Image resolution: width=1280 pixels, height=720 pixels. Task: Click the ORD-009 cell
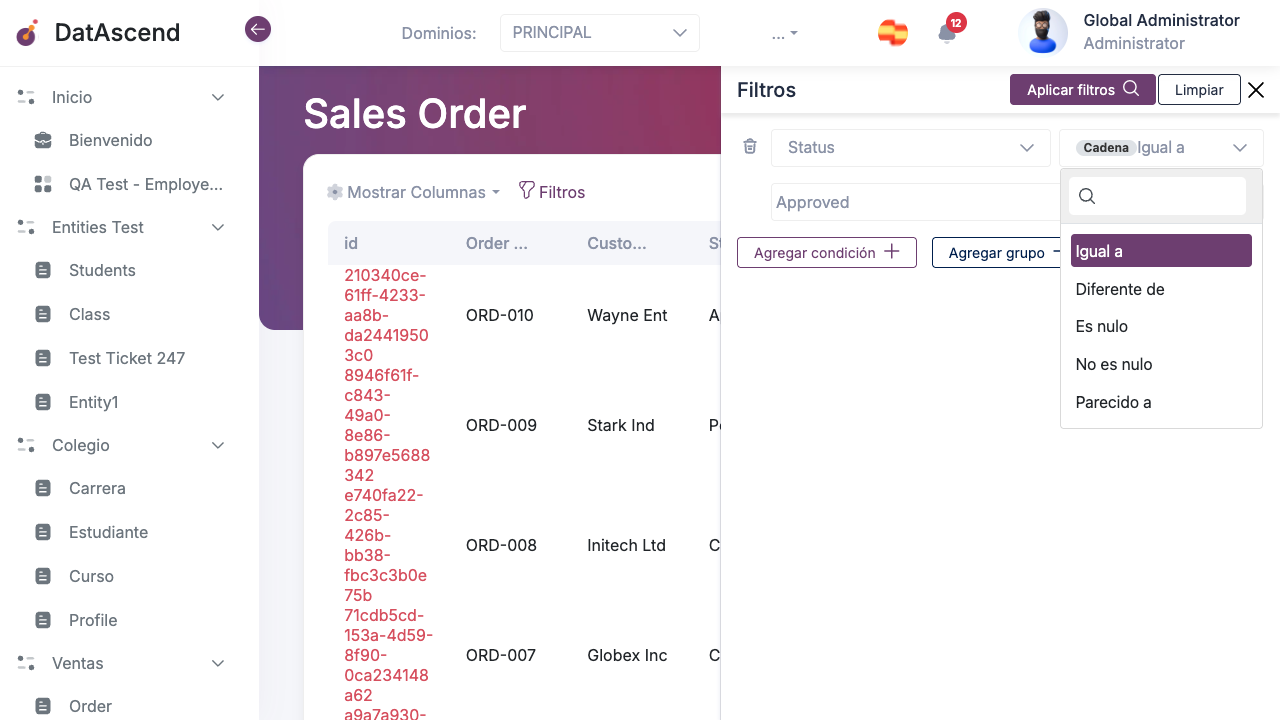[500, 425]
